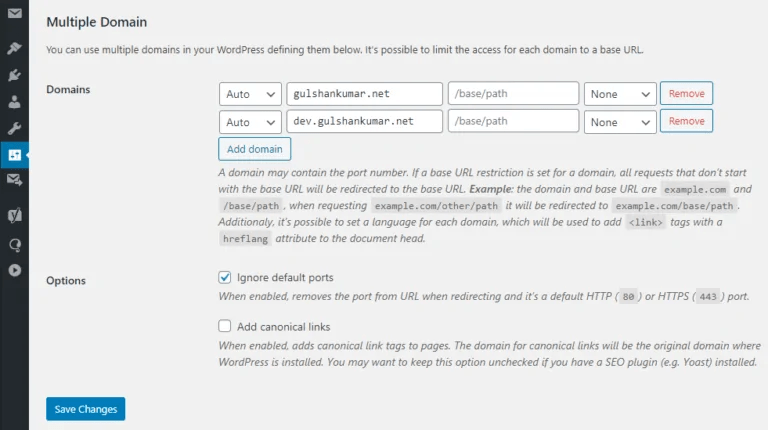Open Auto dropdown for dev.gulshankumar.net

pos(250,122)
